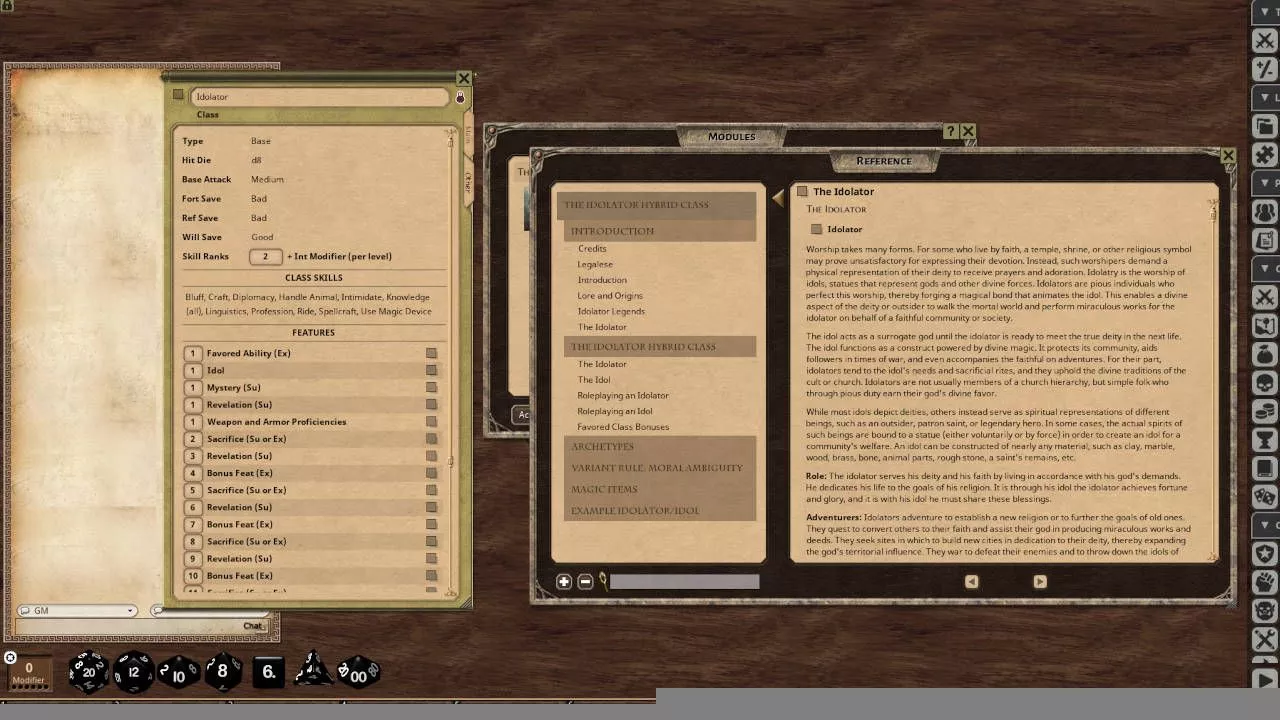Click the Skill Ranks value field
Screen dimensions: 1280x720
point(265,256)
